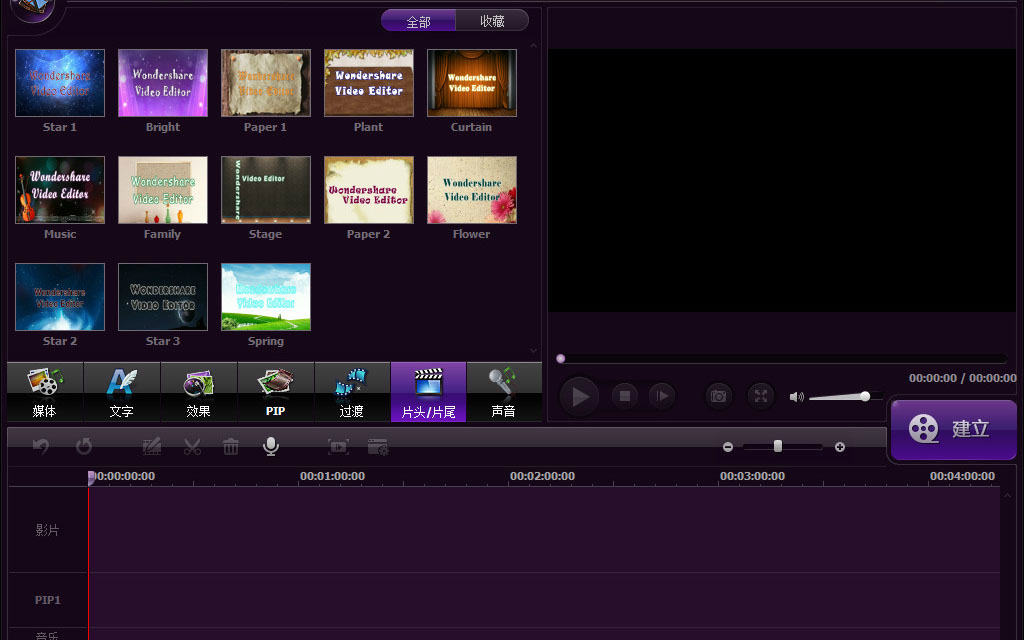Click the trash delete icon
Viewport: 1024px width, 640px height.
(231, 447)
